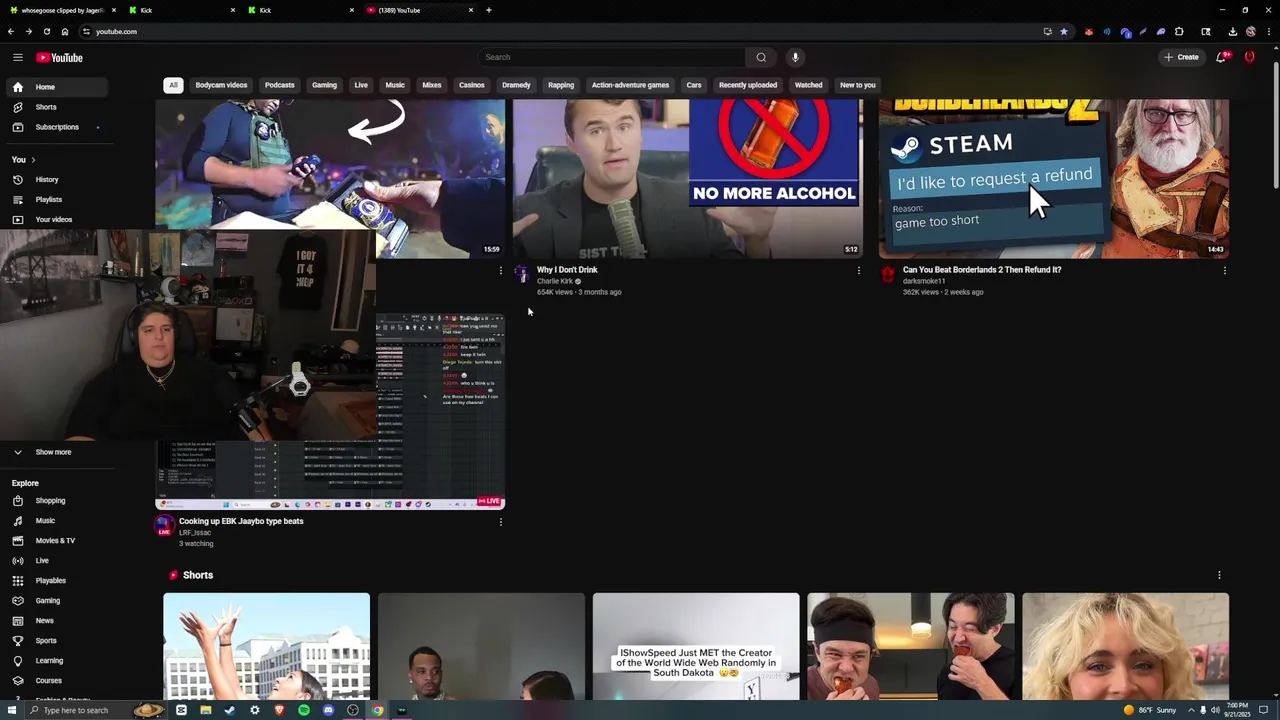Select the Mixes filter chip
This screenshot has width=1280, height=720.
[x=432, y=85]
